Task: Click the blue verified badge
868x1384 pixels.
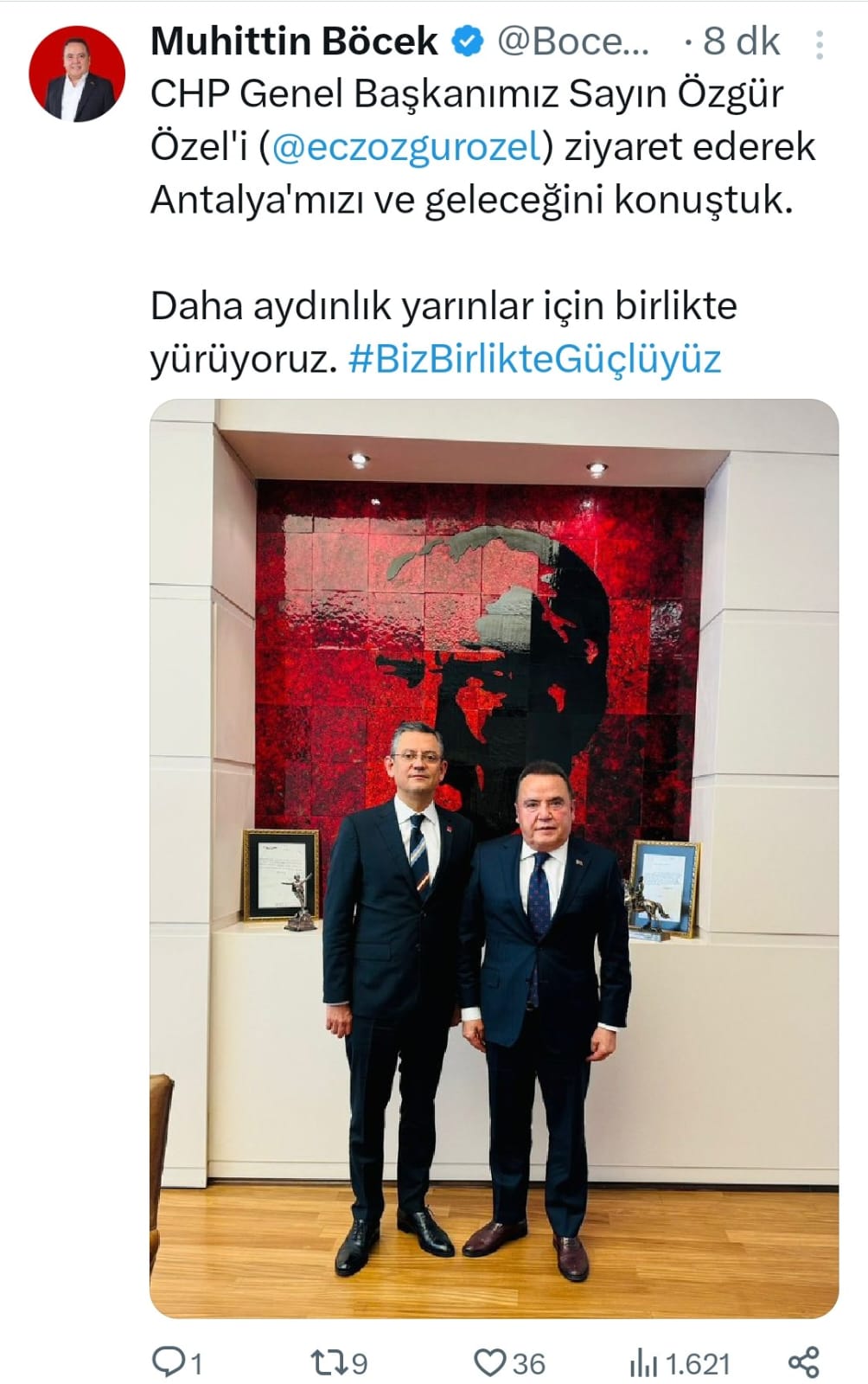Action: pos(469,42)
